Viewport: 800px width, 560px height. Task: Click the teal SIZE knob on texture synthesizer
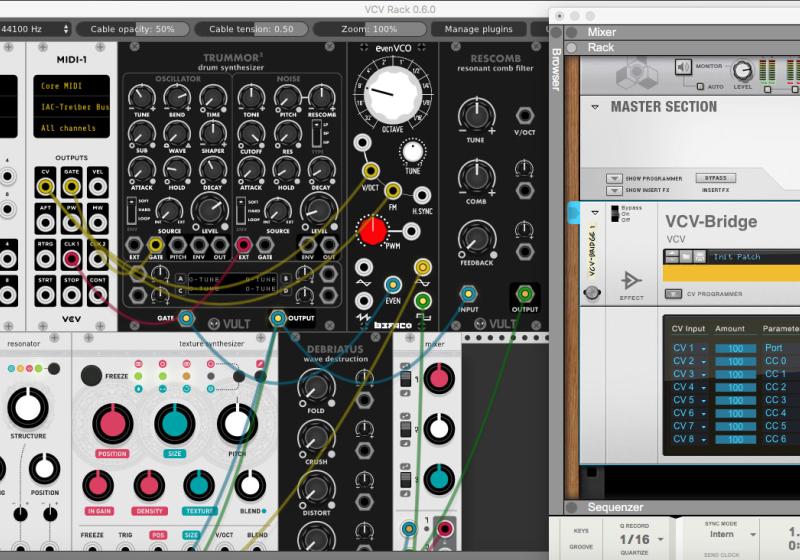pyautogui.click(x=174, y=423)
